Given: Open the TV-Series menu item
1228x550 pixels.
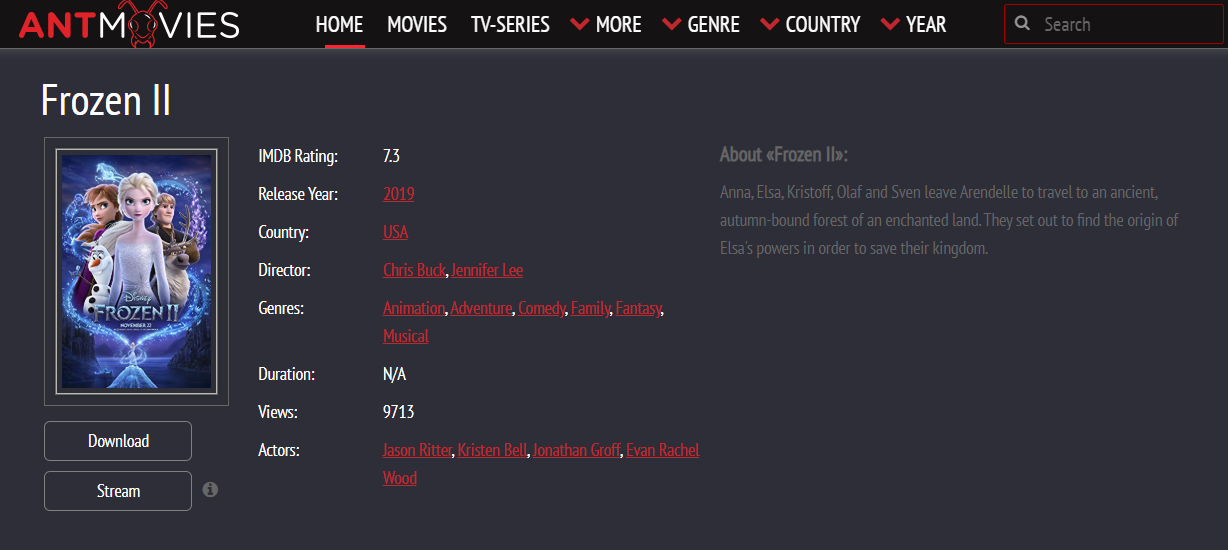Looking at the screenshot, I should click(x=510, y=25).
